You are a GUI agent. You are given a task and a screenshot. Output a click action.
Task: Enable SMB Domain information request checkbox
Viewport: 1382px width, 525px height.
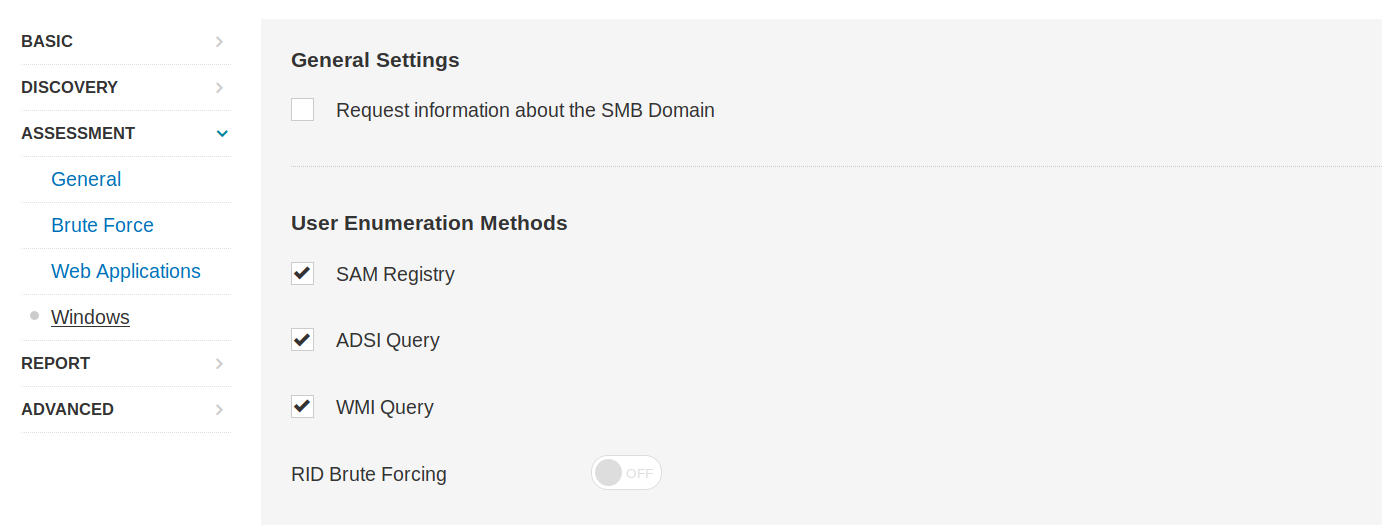(302, 110)
